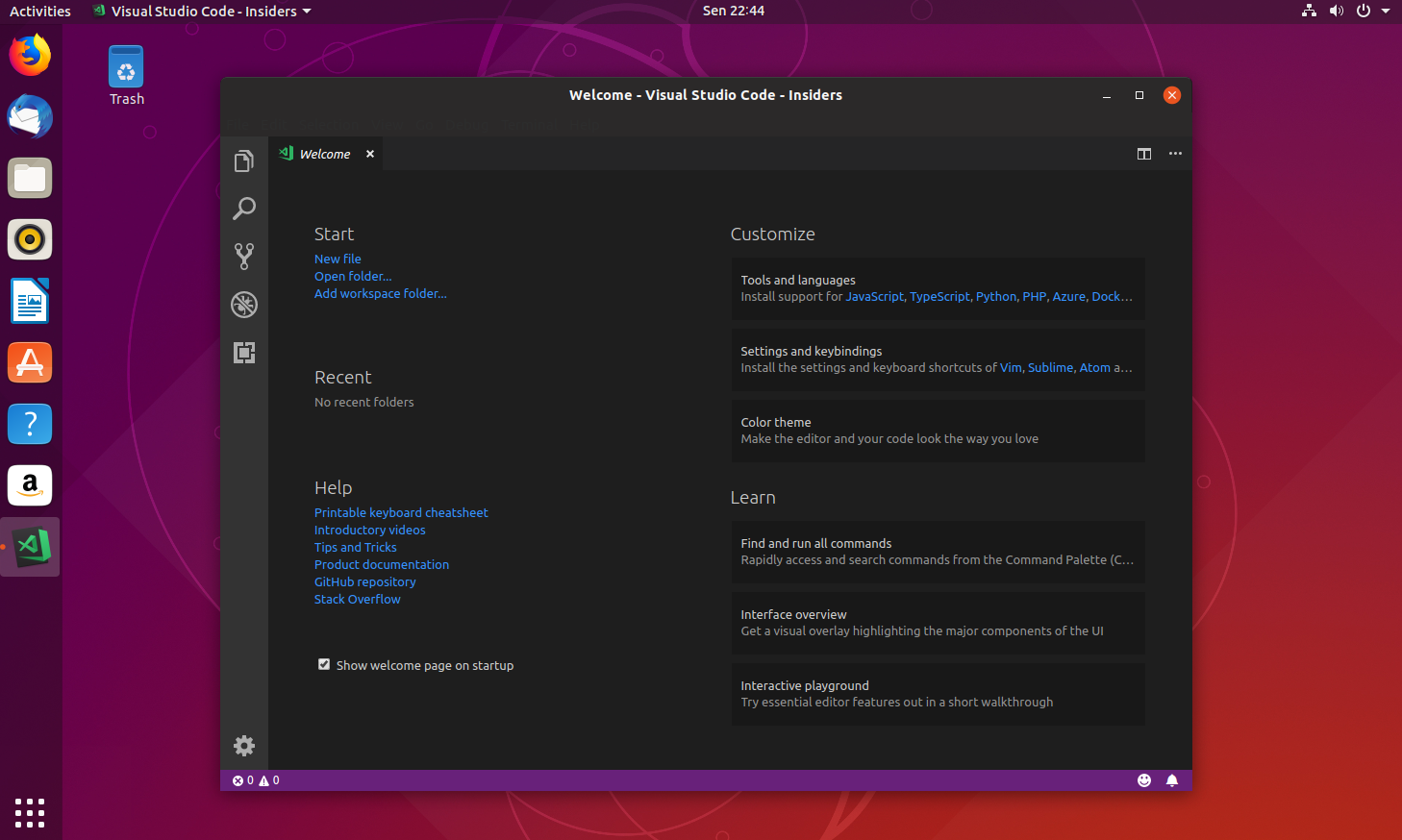This screenshot has height=840, width=1402.
Task: Open the Extensions view
Action: pos(243,353)
